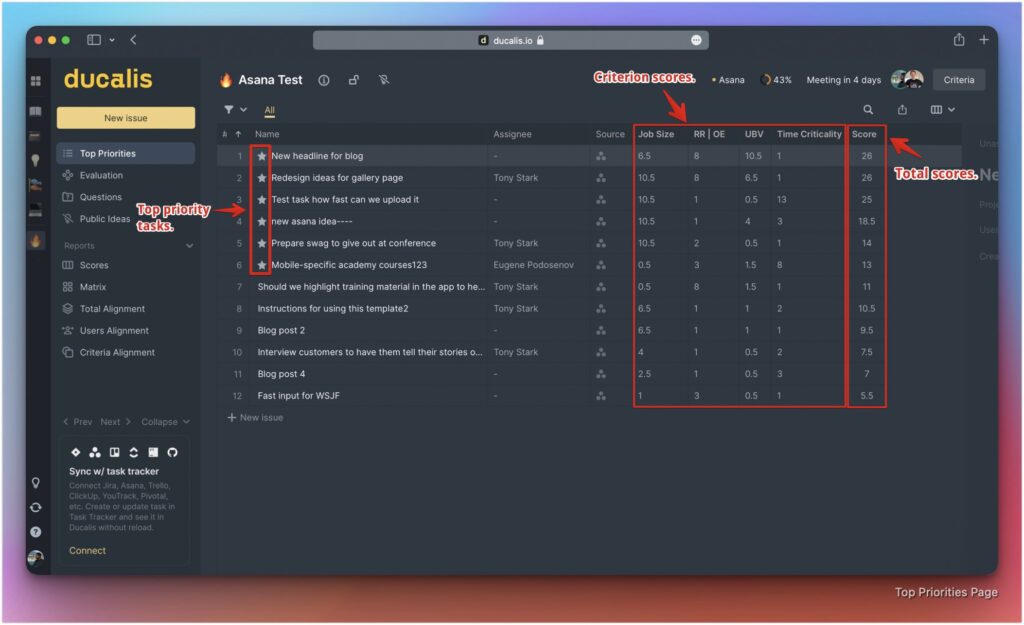Open Safari sidebar dropdown chevron
Viewport: 1024px width, 625px height.
tap(112, 40)
